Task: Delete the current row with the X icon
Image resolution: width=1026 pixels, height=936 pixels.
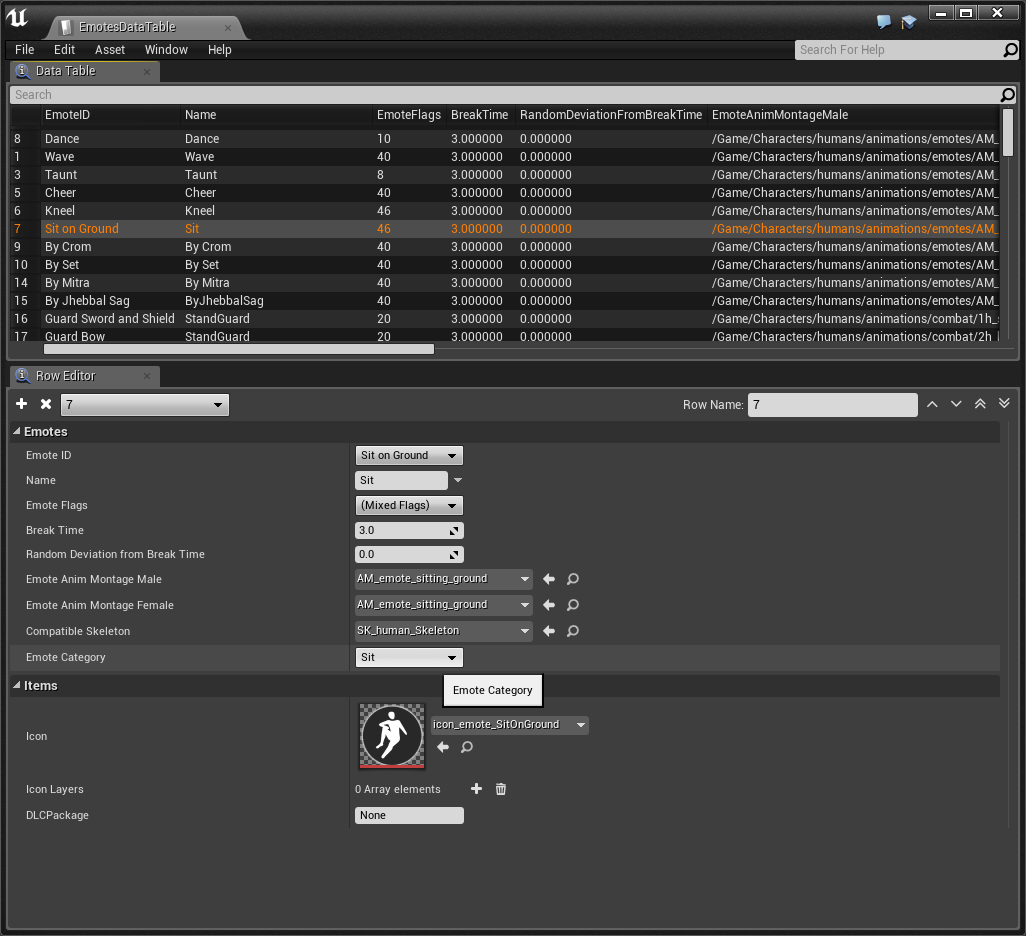Action: (46, 404)
